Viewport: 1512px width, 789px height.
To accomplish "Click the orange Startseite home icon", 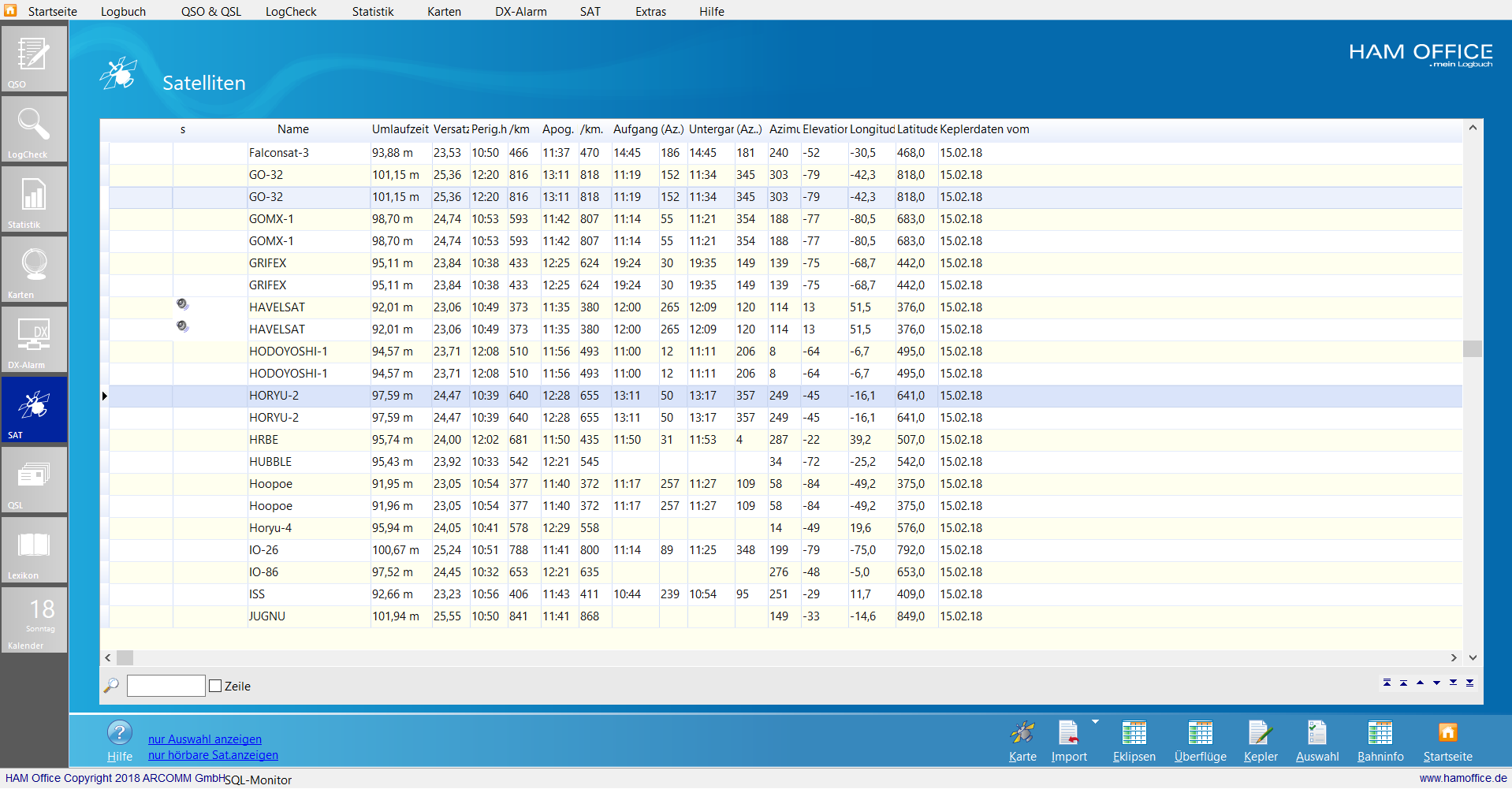I will tap(1447, 732).
